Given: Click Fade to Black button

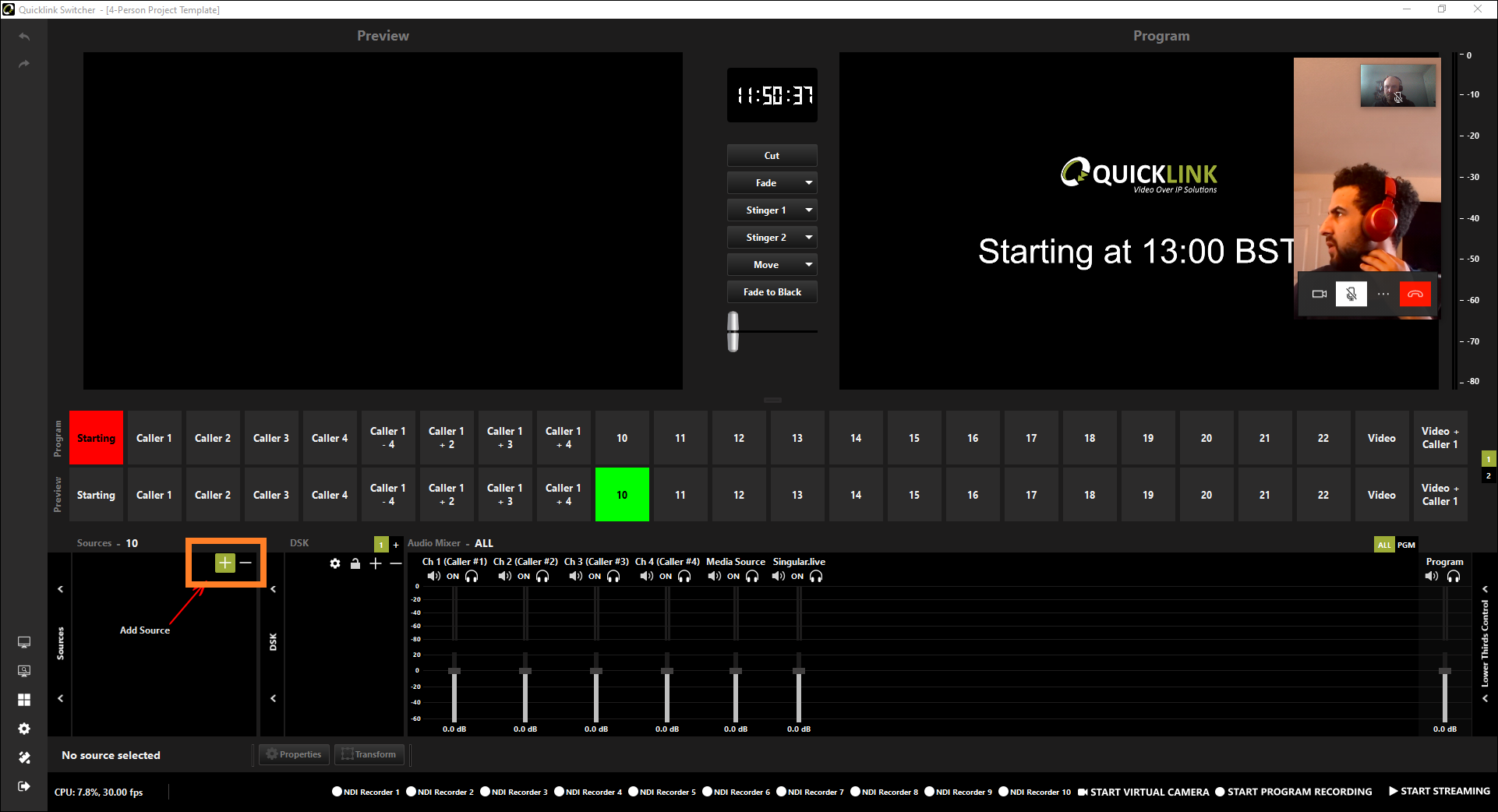Looking at the screenshot, I should (772, 292).
